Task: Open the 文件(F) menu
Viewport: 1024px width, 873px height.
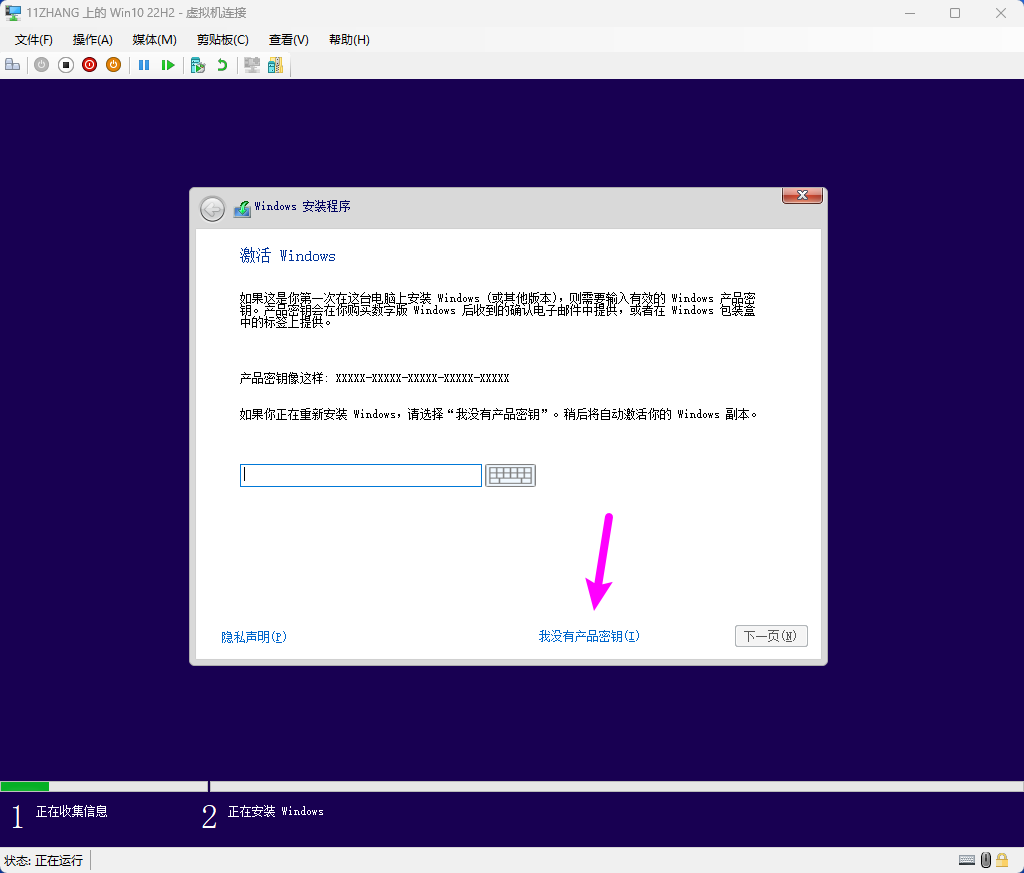Action: pyautogui.click(x=33, y=40)
